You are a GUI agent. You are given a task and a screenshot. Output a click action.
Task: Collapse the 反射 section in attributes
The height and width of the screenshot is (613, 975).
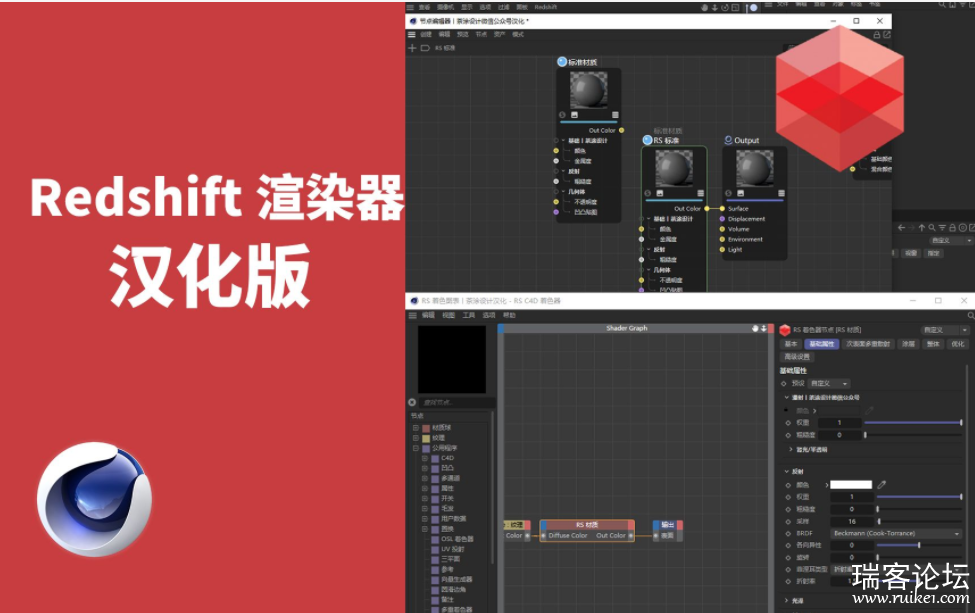787,471
